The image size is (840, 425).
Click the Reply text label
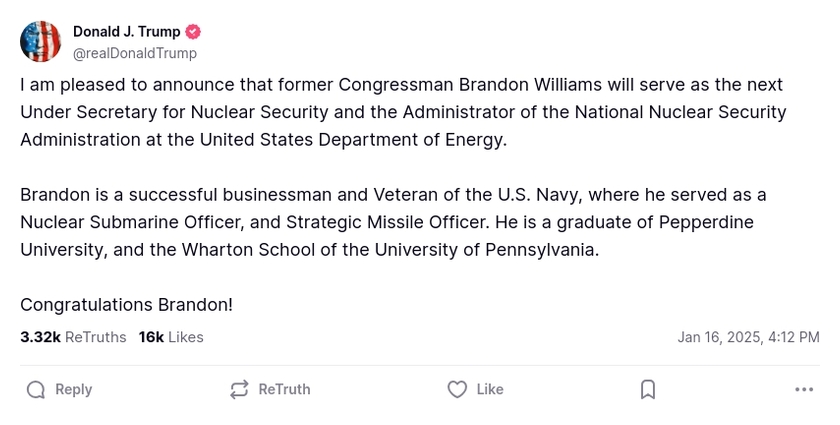coord(73,389)
